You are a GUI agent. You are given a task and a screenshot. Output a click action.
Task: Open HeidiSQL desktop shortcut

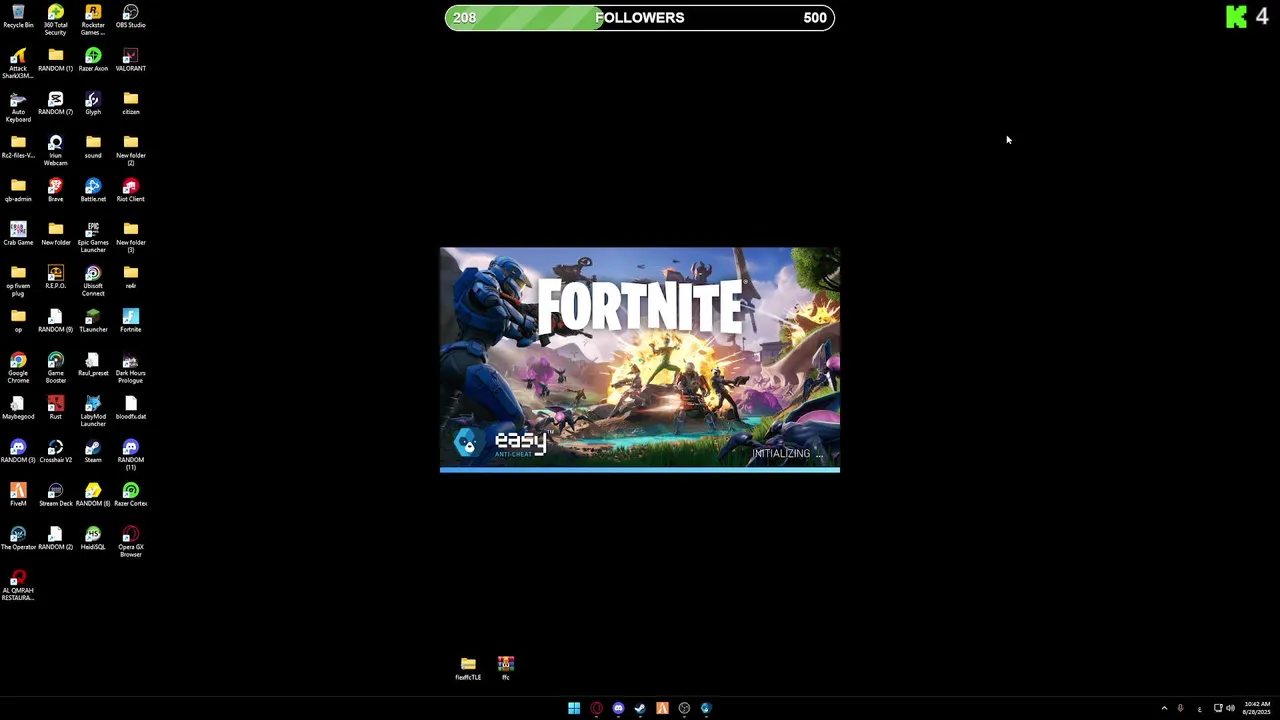click(x=93, y=538)
